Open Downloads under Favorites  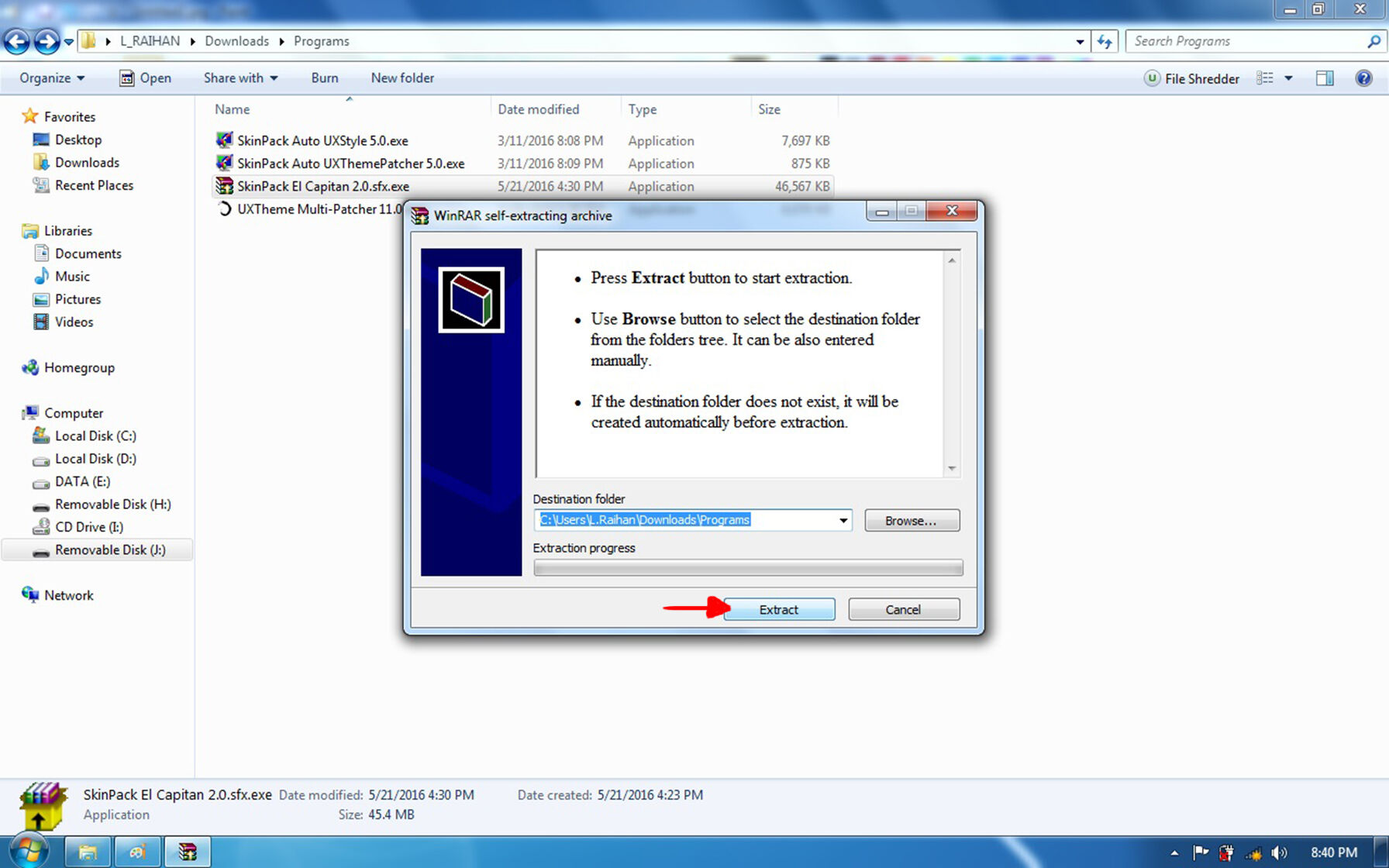click(x=87, y=163)
